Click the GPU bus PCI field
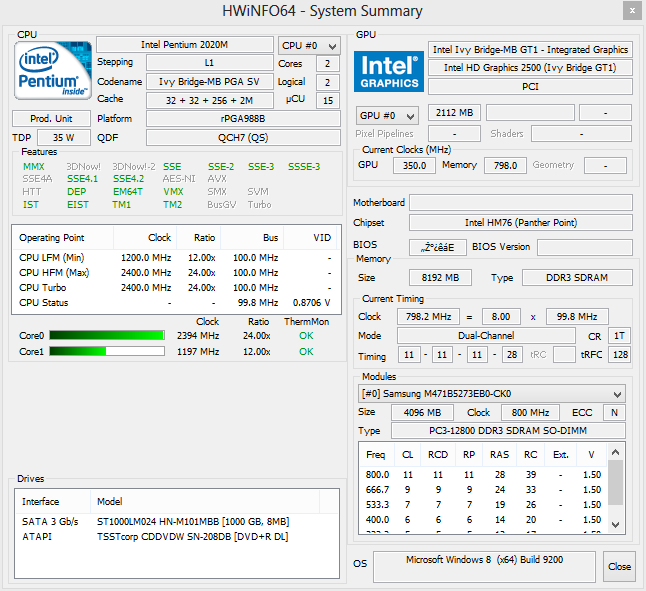This screenshot has width=646, height=591. point(530,86)
